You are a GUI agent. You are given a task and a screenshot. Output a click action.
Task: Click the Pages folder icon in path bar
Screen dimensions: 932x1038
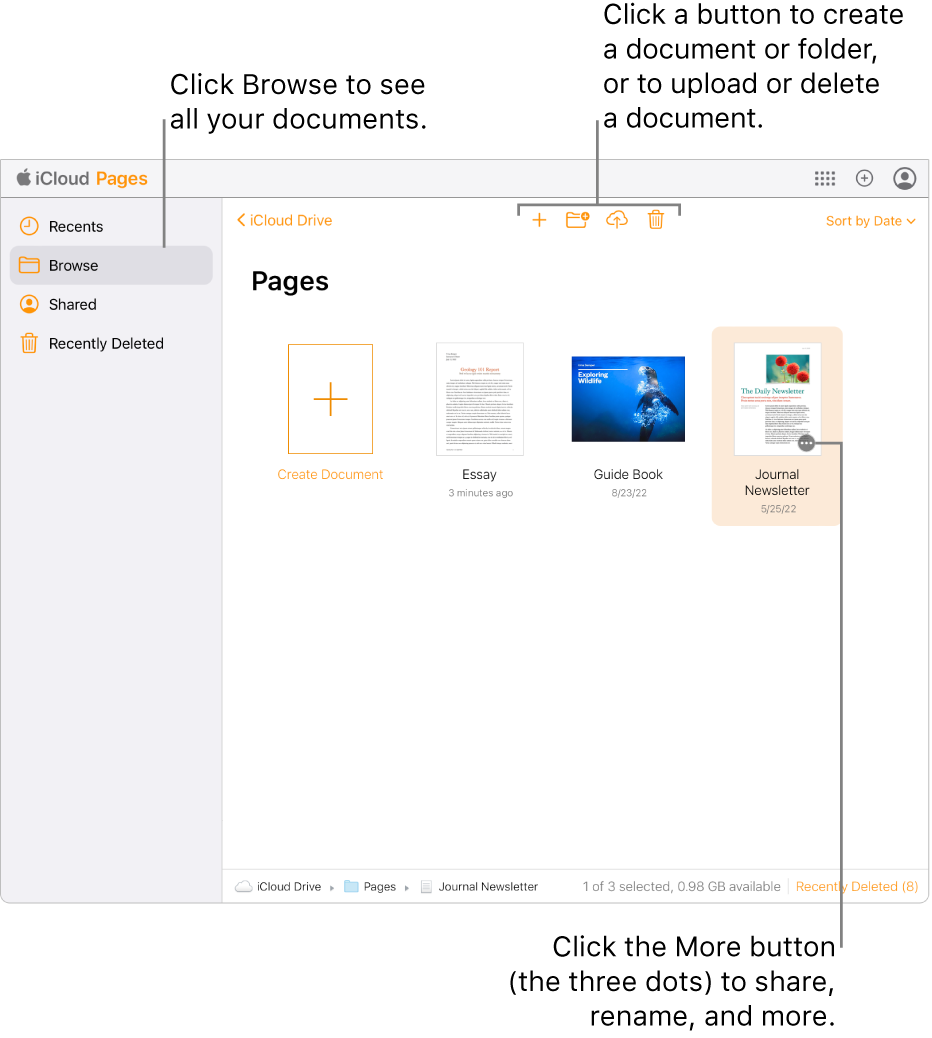coord(351,886)
